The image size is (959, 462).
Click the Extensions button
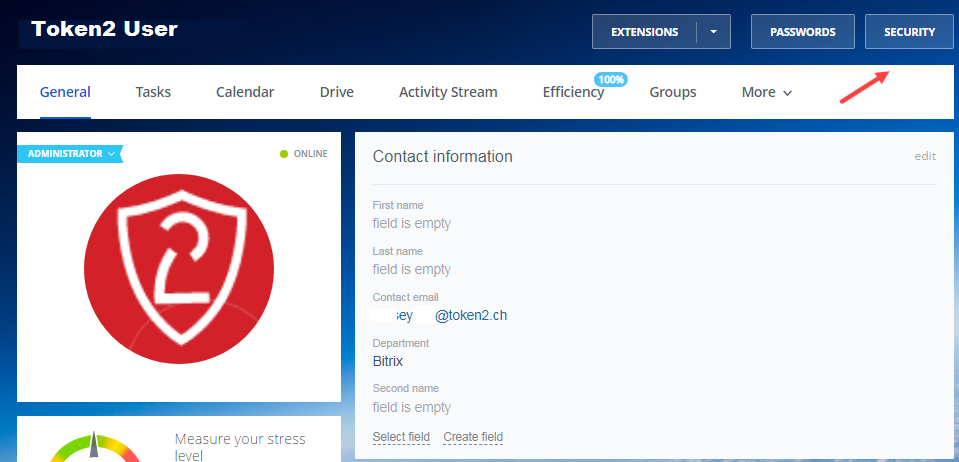(x=645, y=32)
